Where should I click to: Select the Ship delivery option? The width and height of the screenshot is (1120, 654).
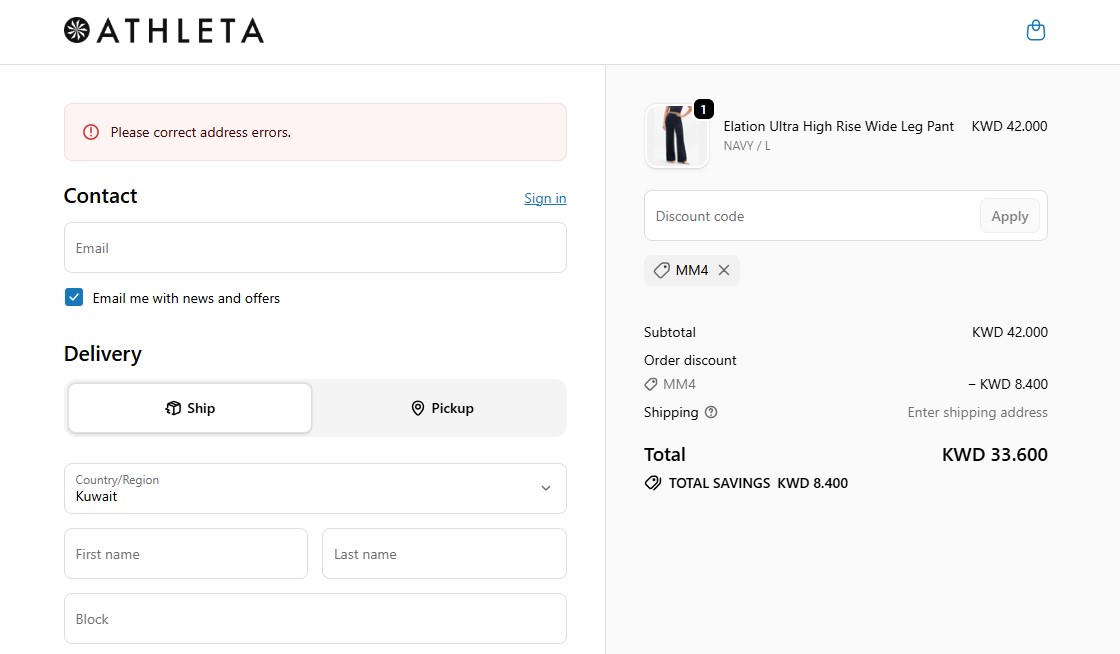190,408
